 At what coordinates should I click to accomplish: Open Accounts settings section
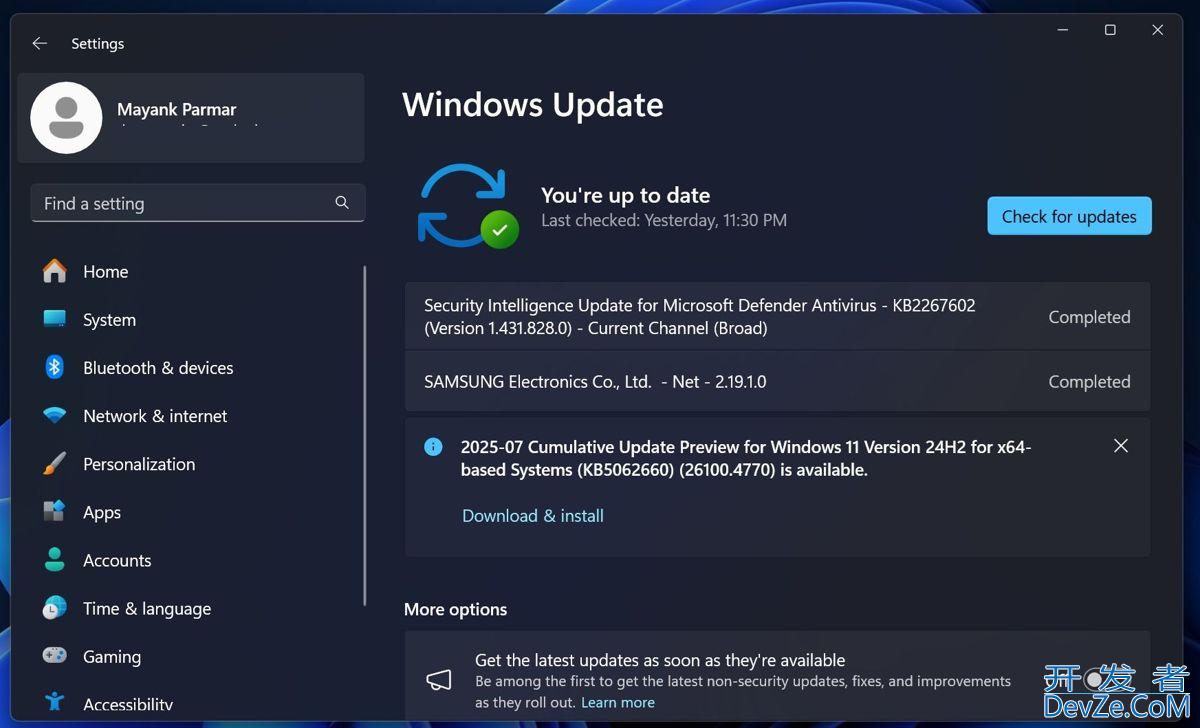point(116,560)
